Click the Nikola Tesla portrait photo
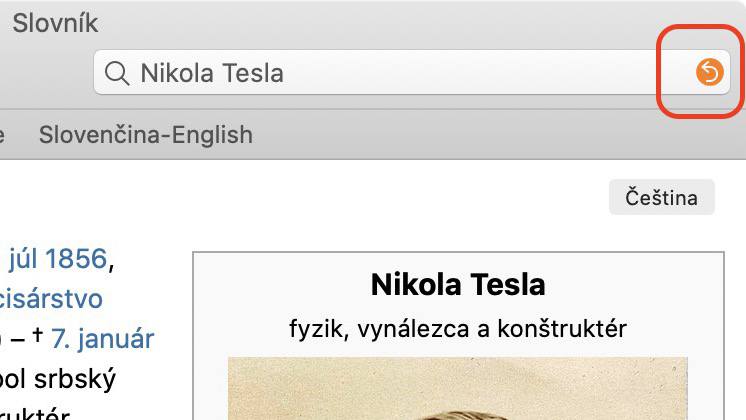Screen dimensions: 746x420 point(458,389)
